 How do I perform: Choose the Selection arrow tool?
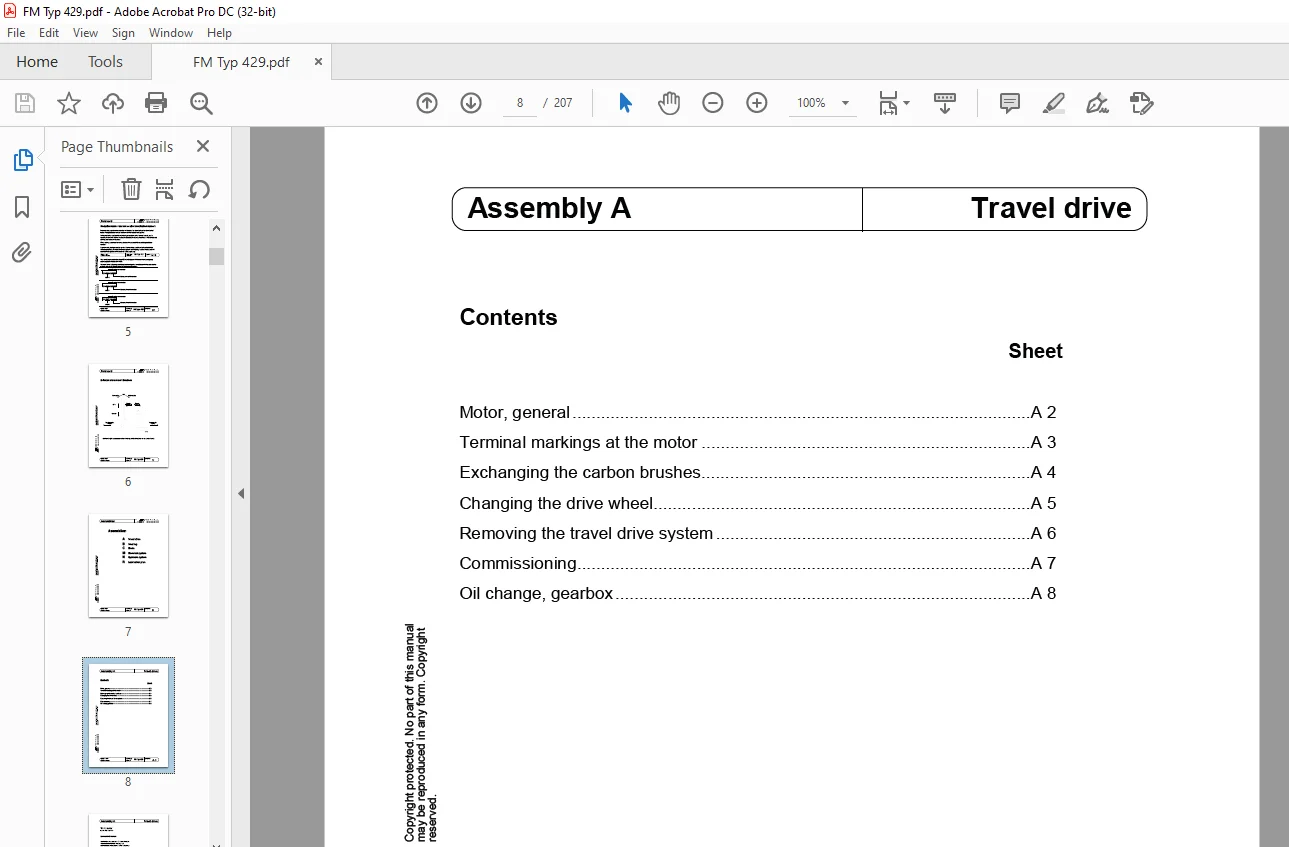[625, 103]
